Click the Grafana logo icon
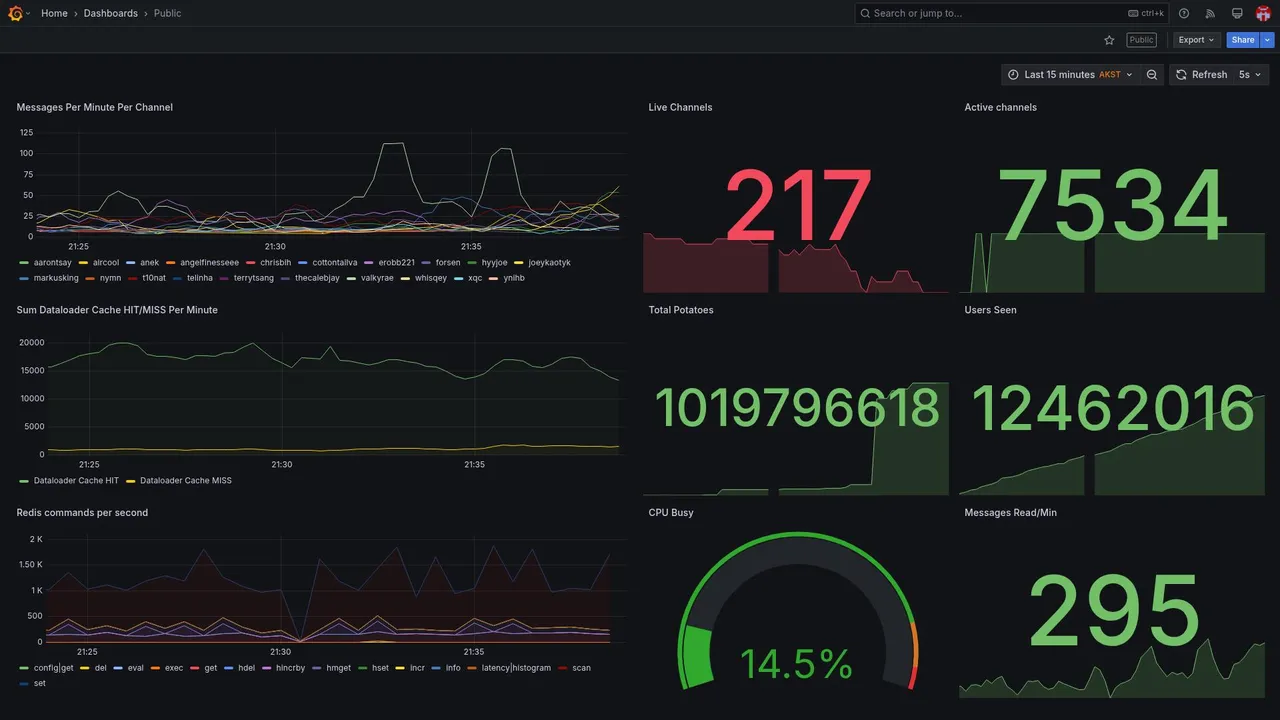Viewport: 1280px width, 720px height. tap(15, 13)
